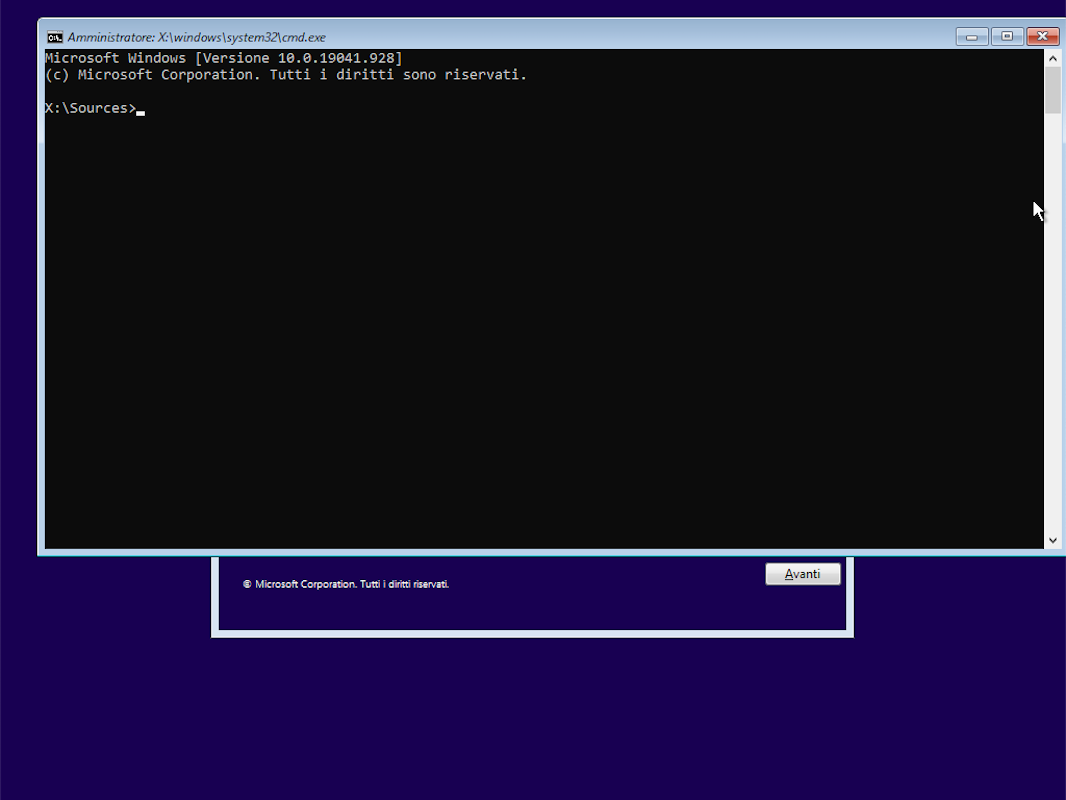Click the Amministratore title bar text

[x=196, y=37]
